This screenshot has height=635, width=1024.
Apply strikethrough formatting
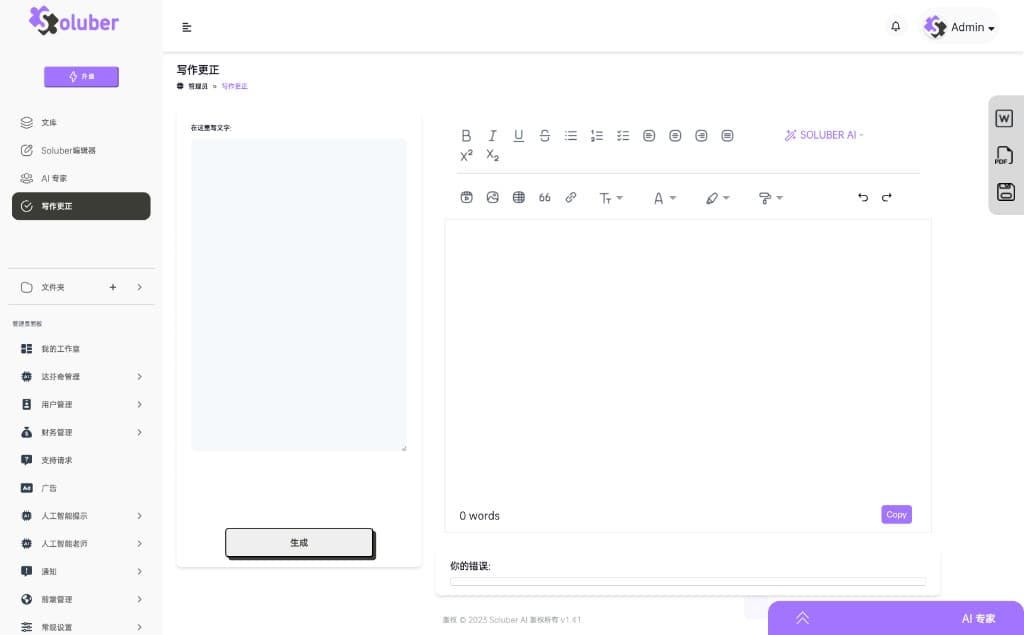click(544, 135)
